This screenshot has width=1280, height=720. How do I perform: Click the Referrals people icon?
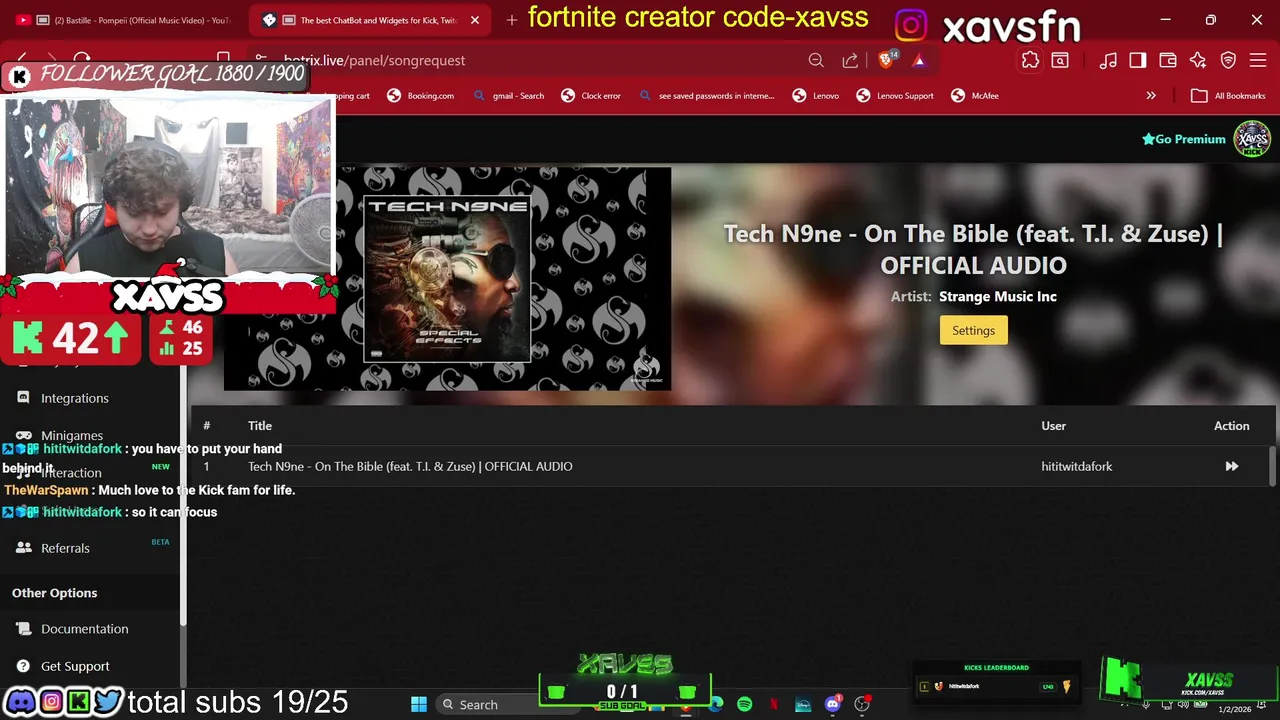pos(23,548)
